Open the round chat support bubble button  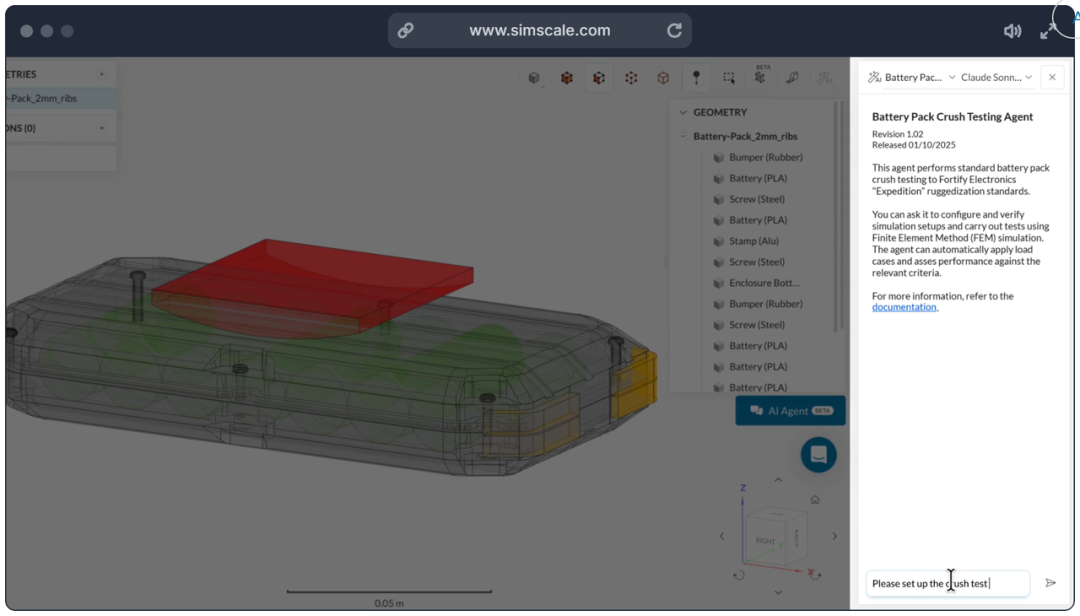click(x=818, y=455)
